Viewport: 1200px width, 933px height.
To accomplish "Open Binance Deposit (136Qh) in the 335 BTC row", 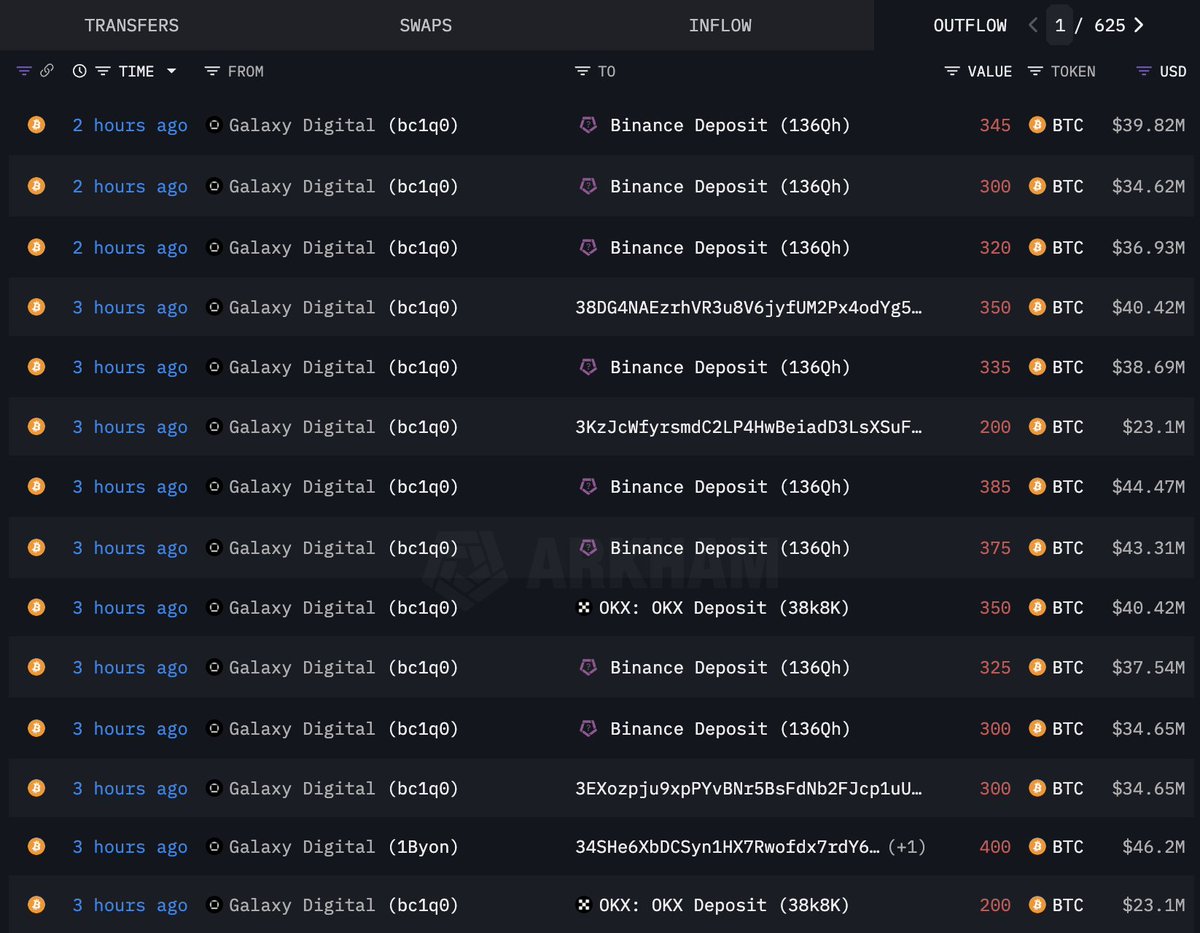I will pyautogui.click(x=730, y=367).
